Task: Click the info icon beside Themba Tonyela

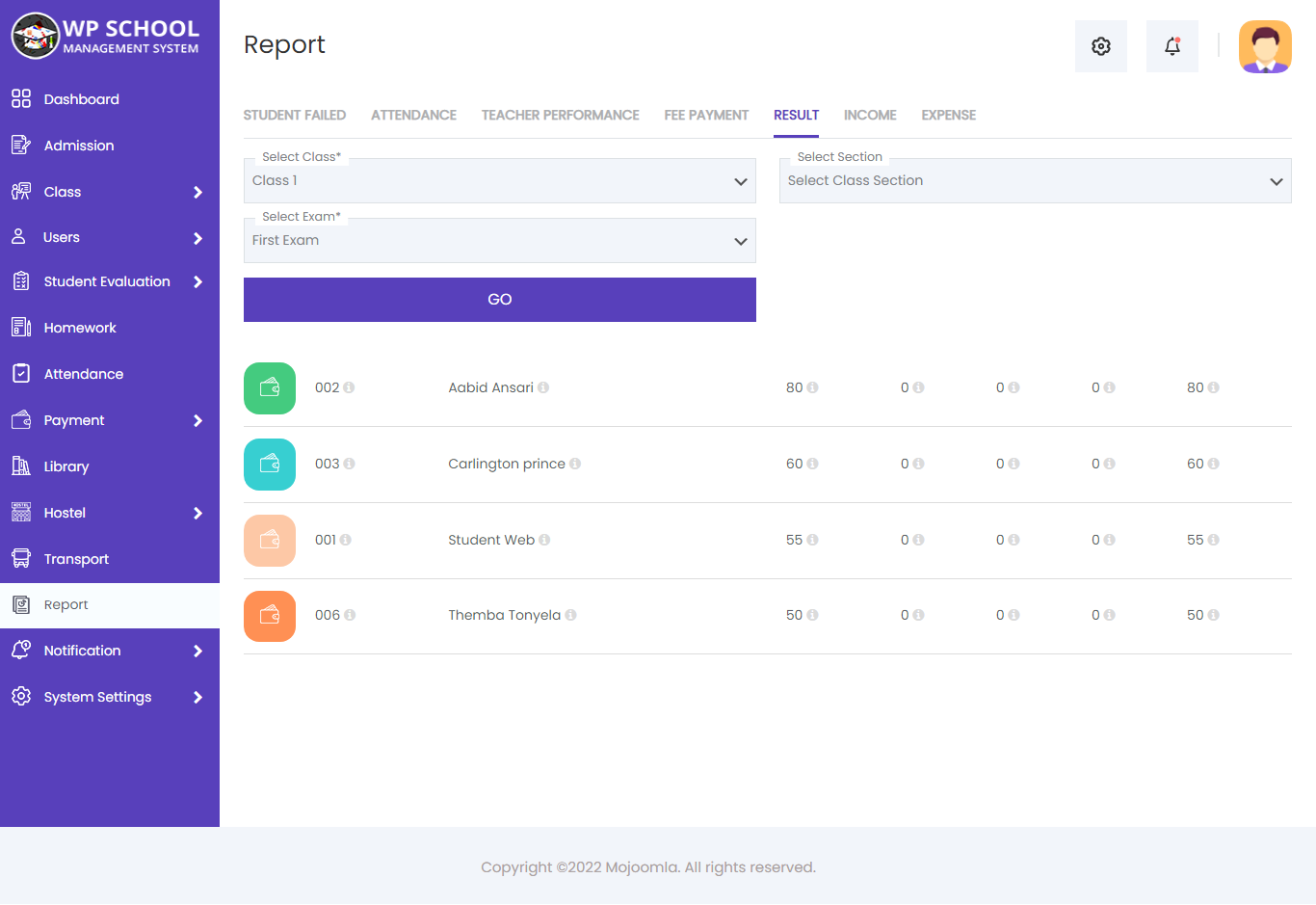Action: coord(570,615)
